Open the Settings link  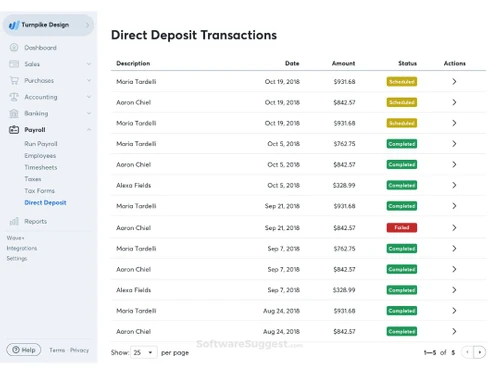click(17, 258)
